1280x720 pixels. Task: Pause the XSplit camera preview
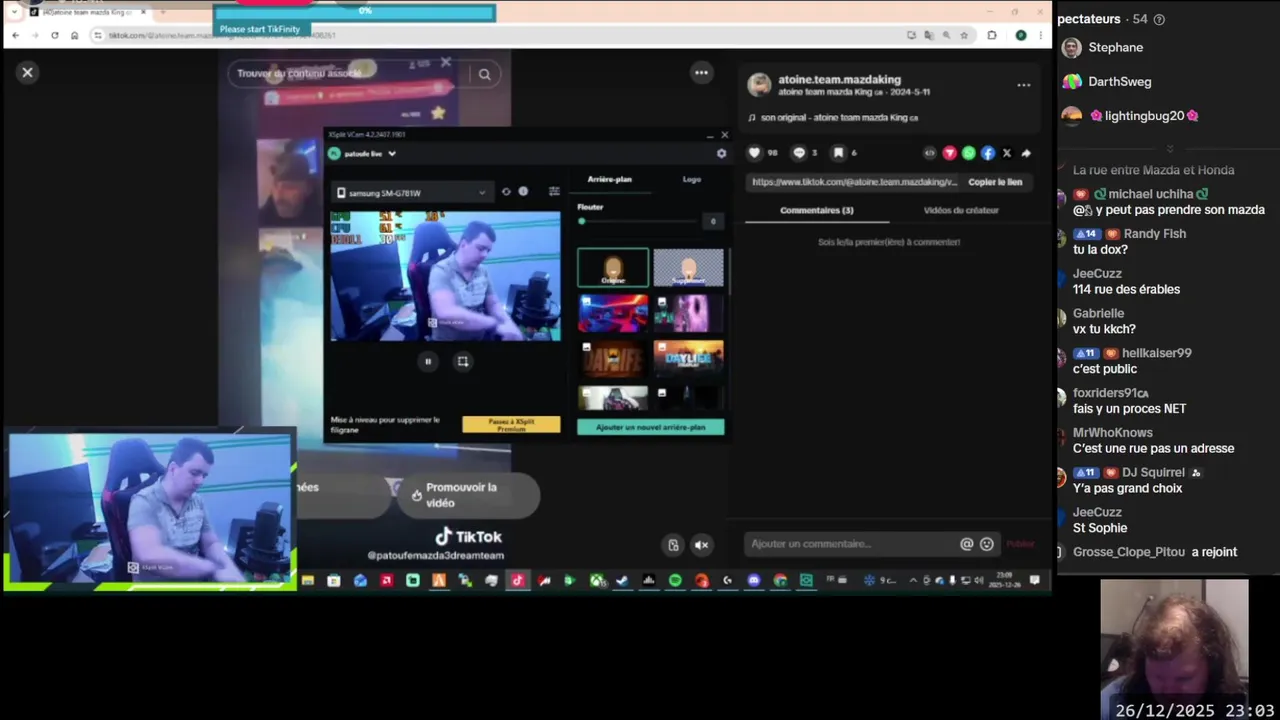click(428, 362)
